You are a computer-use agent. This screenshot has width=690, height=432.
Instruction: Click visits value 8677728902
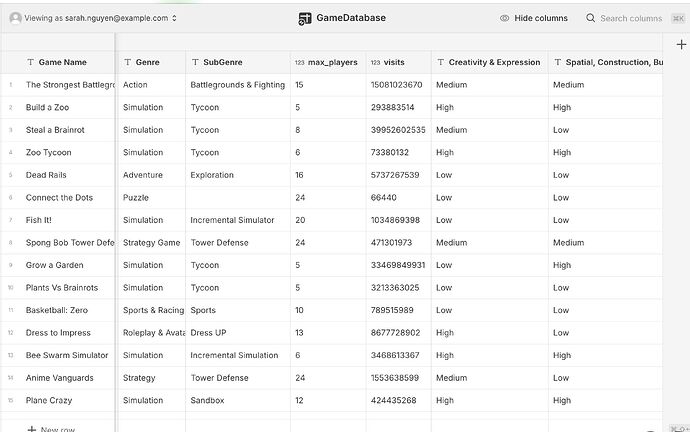[396, 333]
